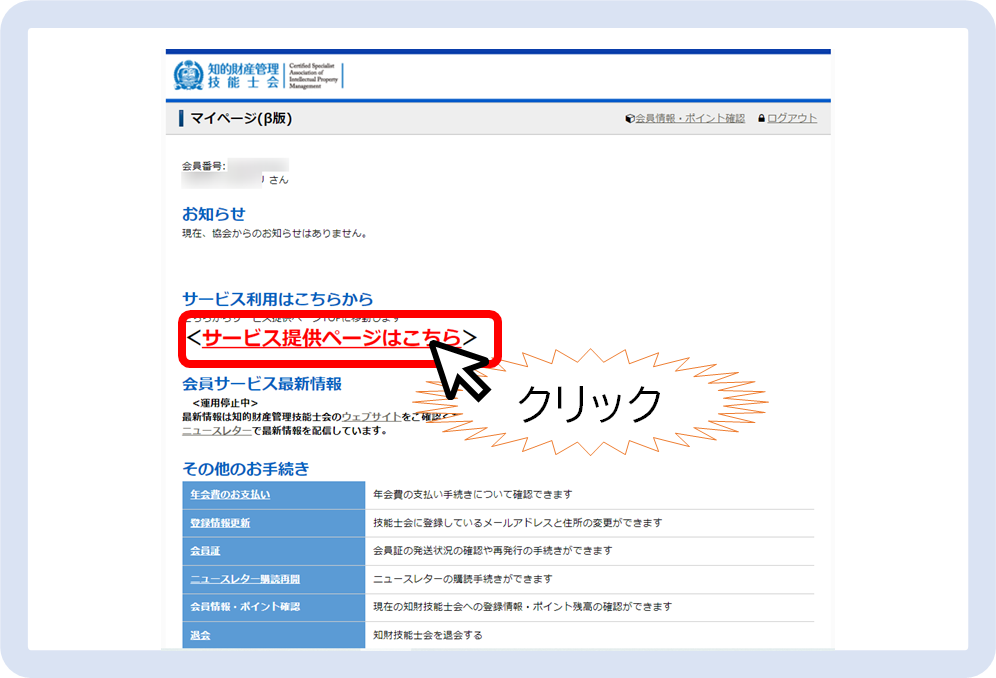This screenshot has width=996, height=678.
Task: Open the ニュースレター link in 最新情報
Action: 217,430
